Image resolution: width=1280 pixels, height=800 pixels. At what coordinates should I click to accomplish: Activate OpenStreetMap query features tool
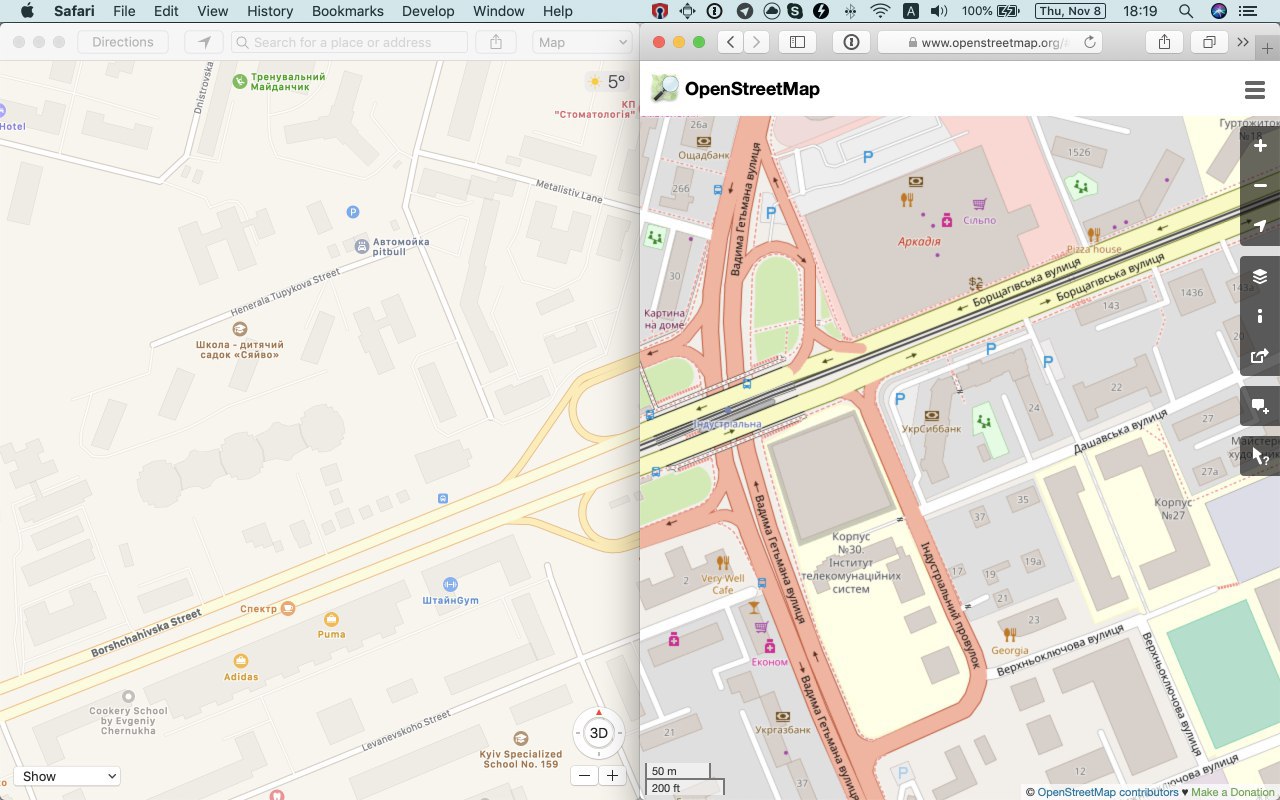pyautogui.click(x=1260, y=456)
